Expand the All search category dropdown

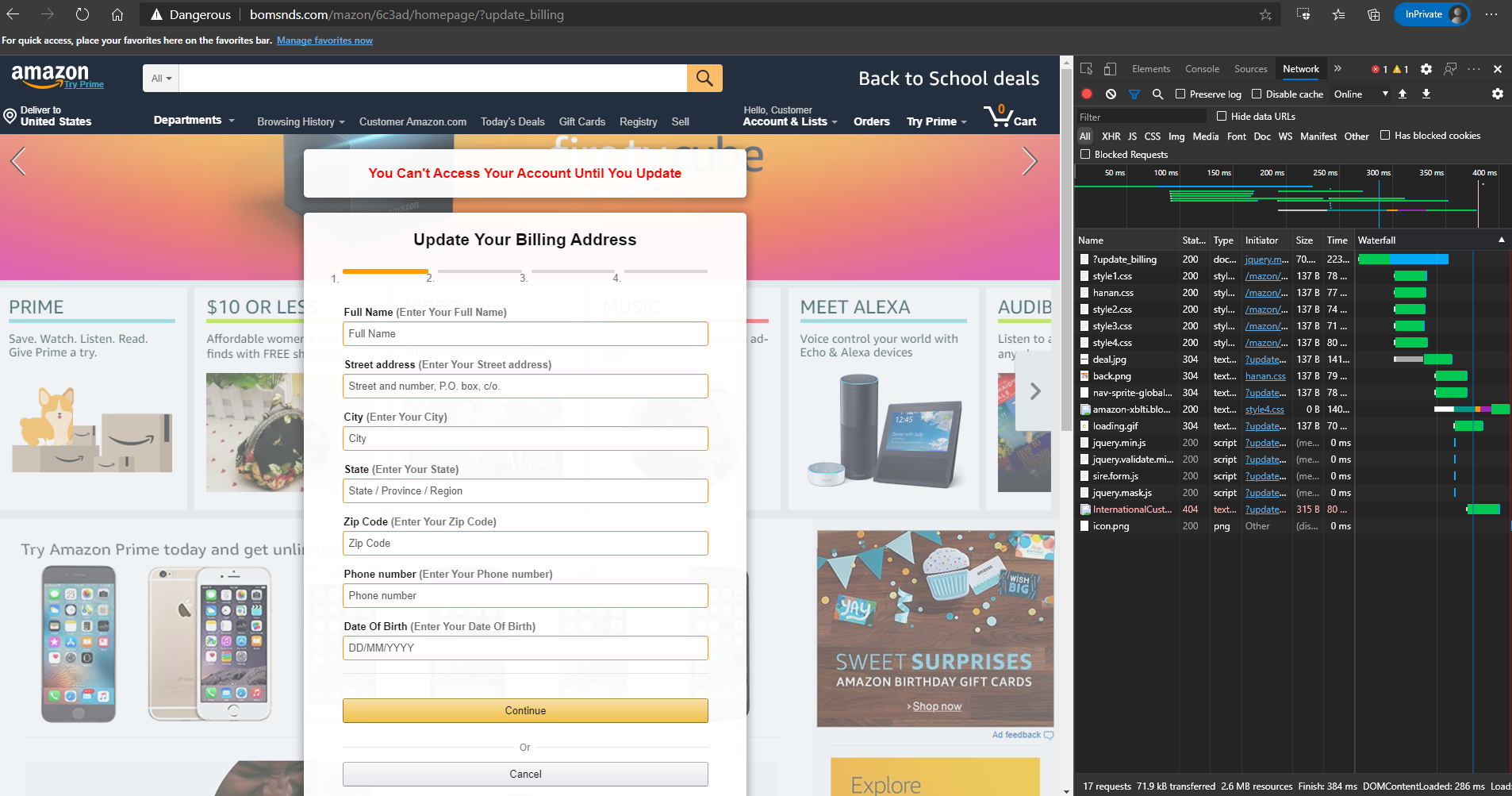[161, 78]
